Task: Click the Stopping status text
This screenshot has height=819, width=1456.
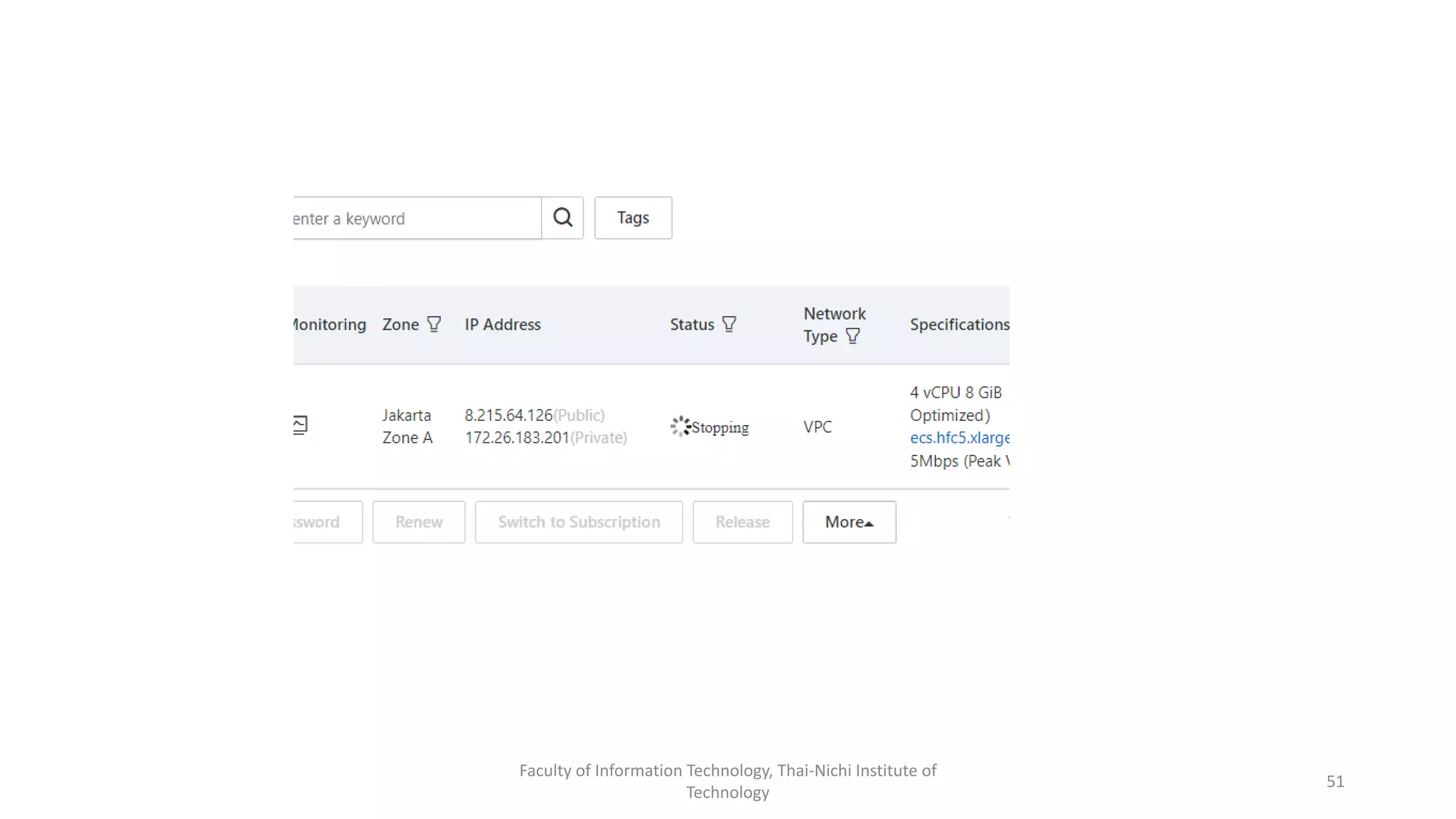Action: click(720, 427)
